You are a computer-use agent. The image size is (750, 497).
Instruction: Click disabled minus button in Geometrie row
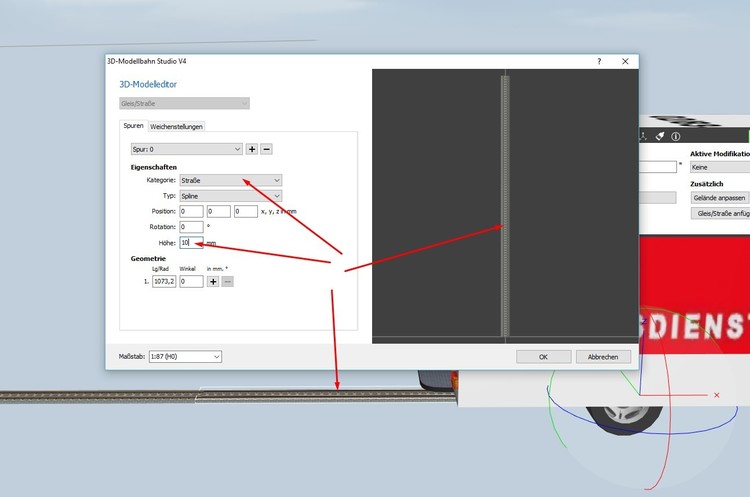228,282
